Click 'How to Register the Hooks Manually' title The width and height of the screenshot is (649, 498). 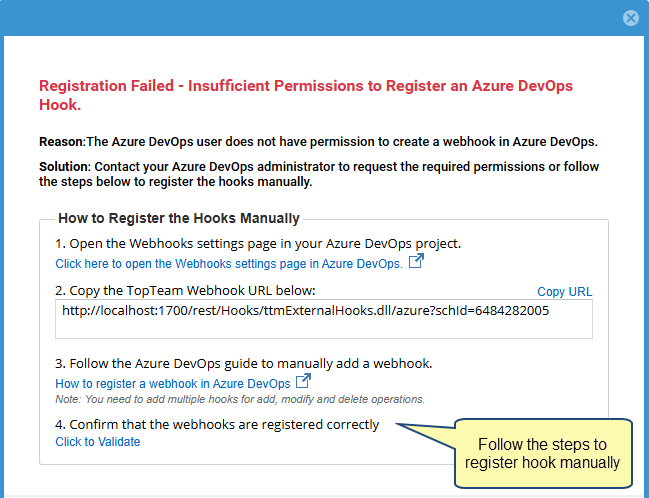pos(179,218)
